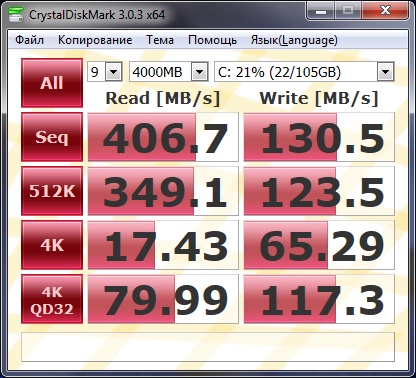Select 4K write result 65.29
The image size is (416, 378).
point(319,245)
